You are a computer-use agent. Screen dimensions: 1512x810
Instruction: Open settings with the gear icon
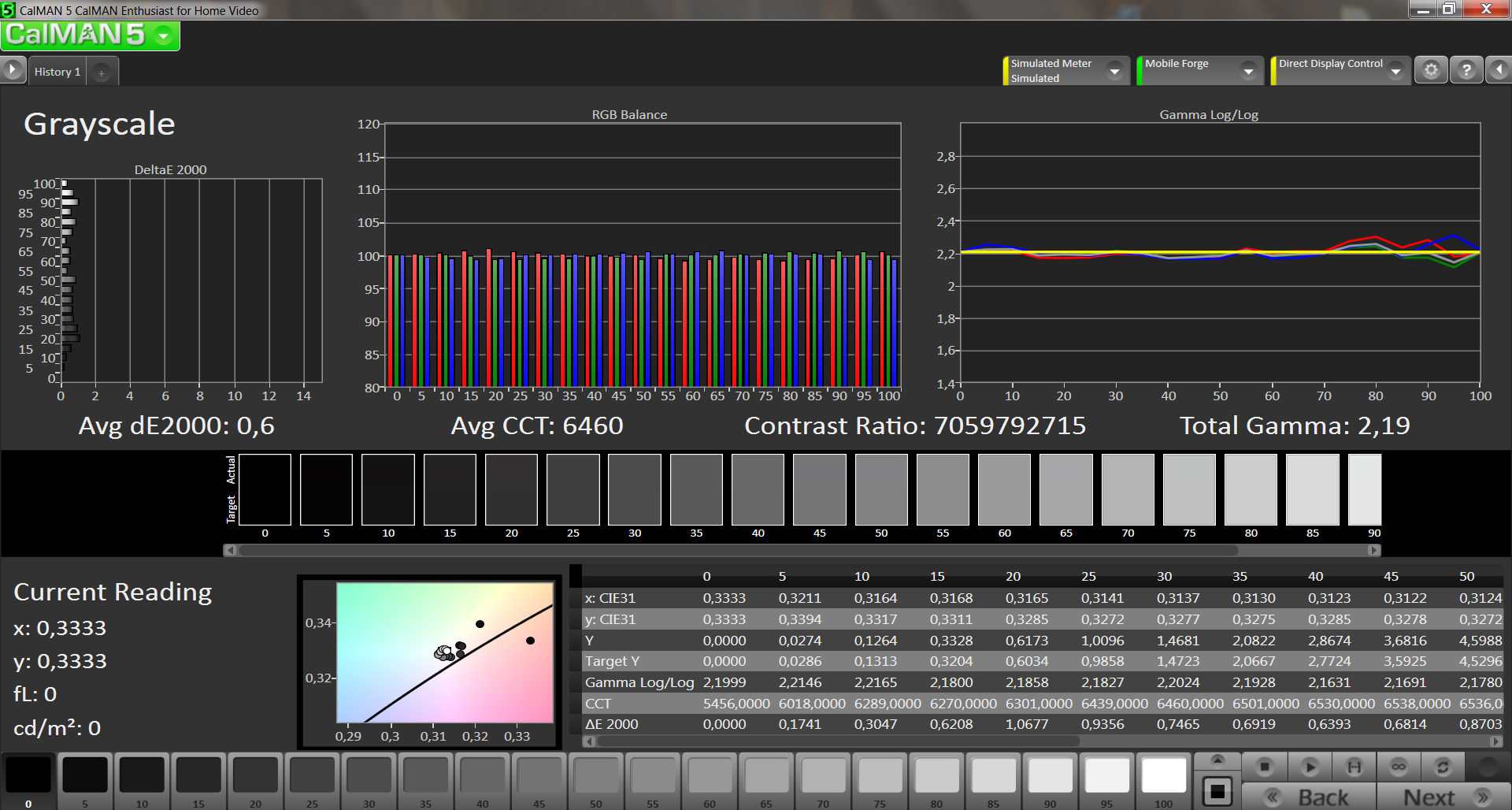click(1431, 71)
